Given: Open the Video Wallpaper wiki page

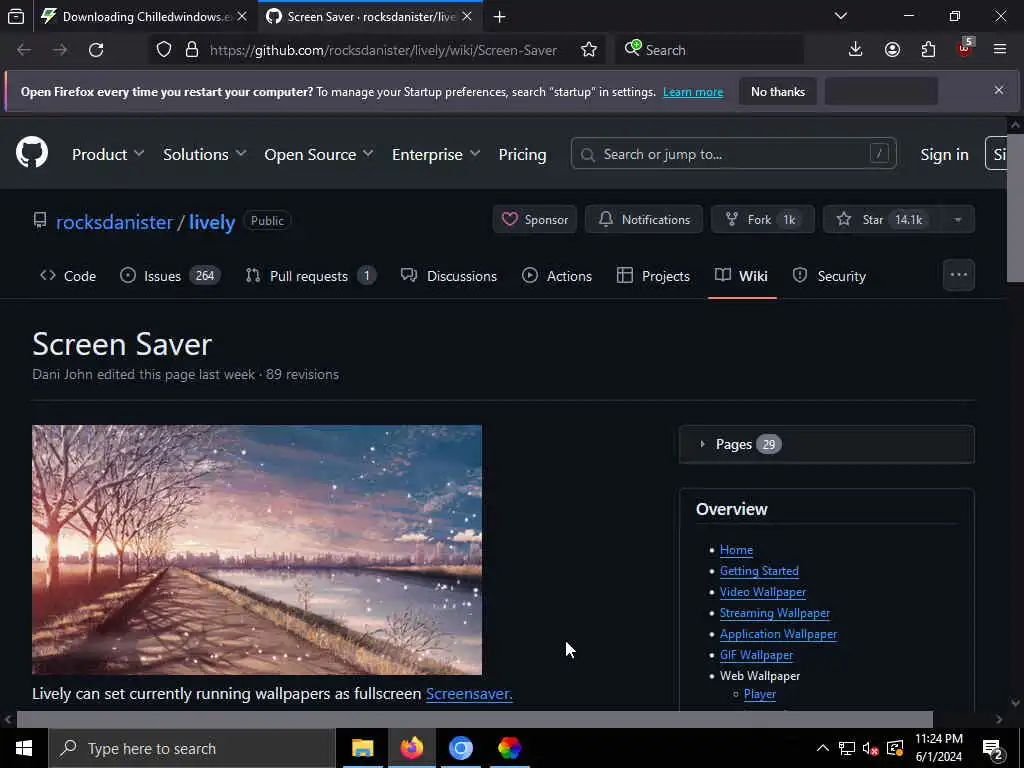Looking at the screenshot, I should click(763, 592).
